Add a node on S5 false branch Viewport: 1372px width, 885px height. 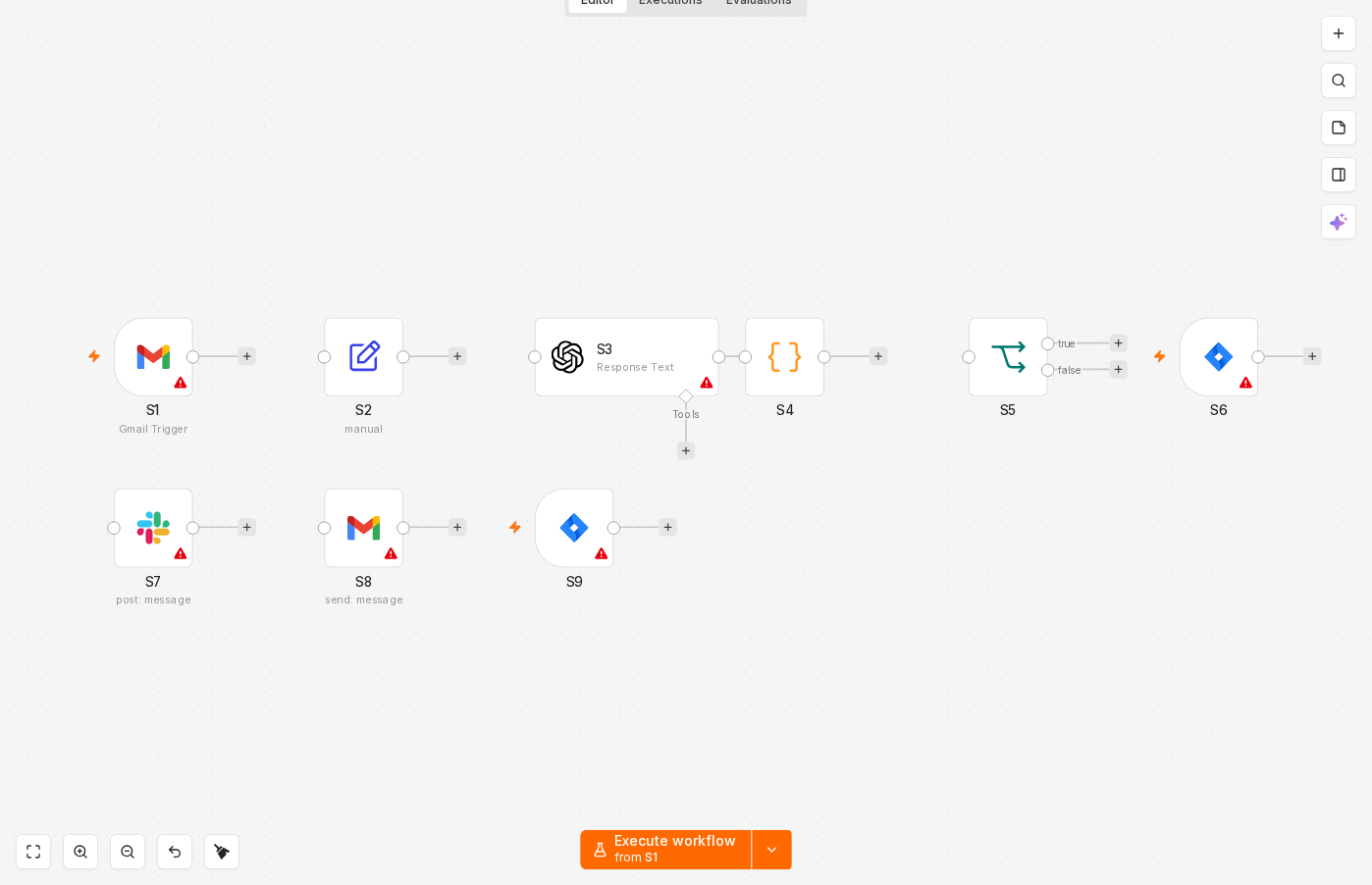tap(1118, 370)
